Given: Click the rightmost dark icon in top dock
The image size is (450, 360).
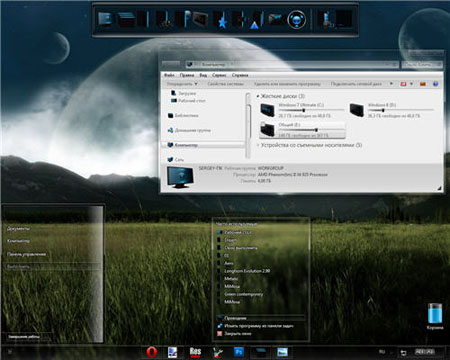Looking at the screenshot, I should point(344,19).
